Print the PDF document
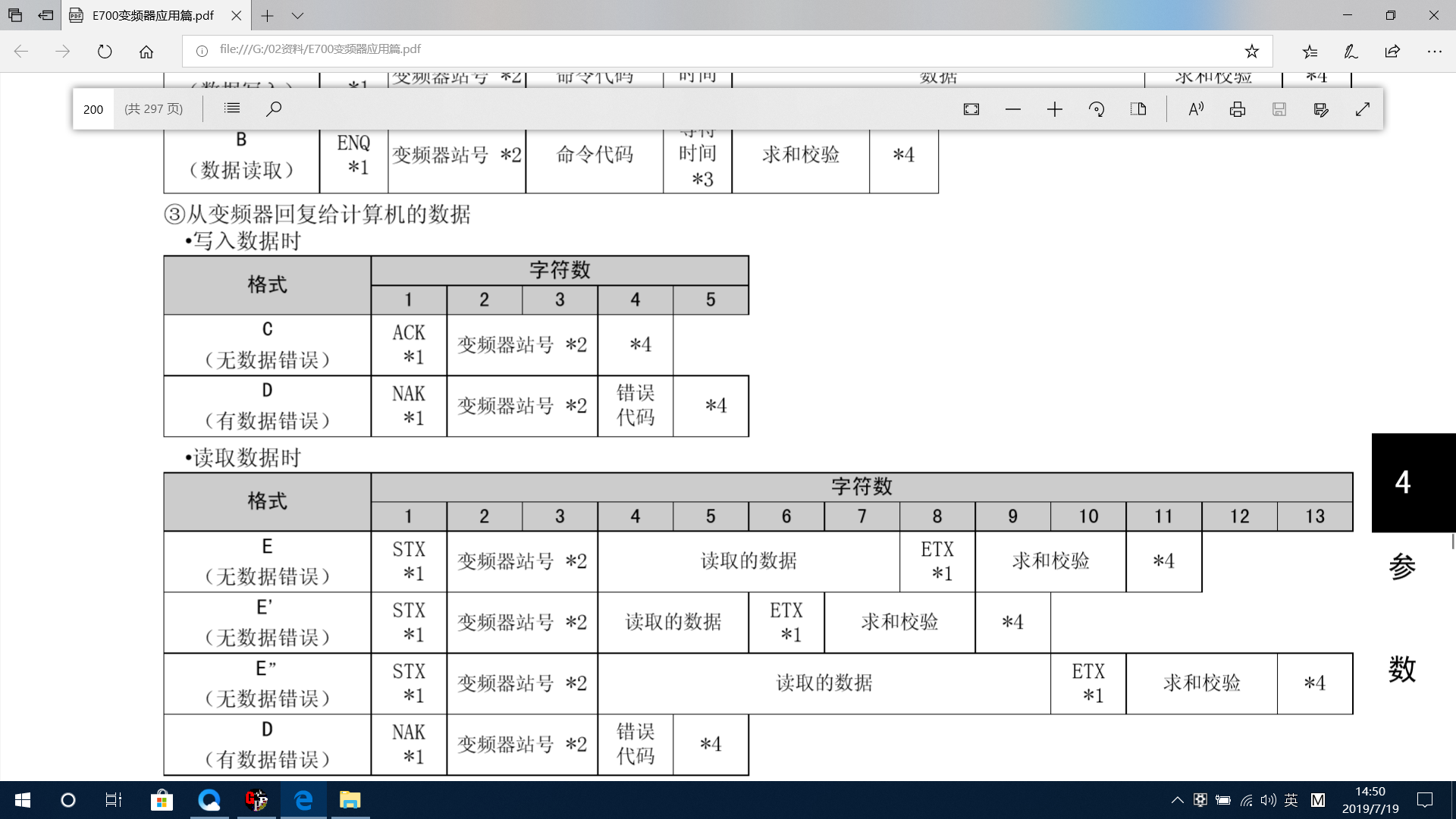Image resolution: width=1456 pixels, height=819 pixels. click(1237, 109)
